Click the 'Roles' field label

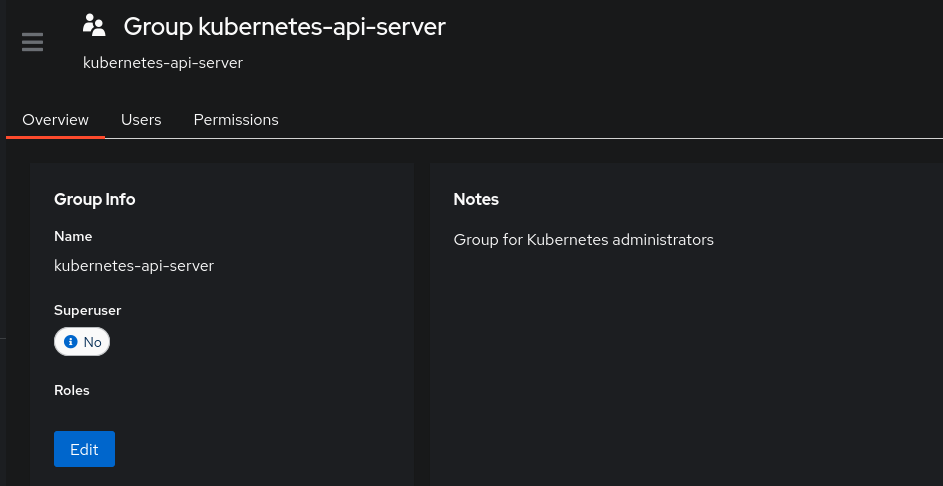[72, 390]
